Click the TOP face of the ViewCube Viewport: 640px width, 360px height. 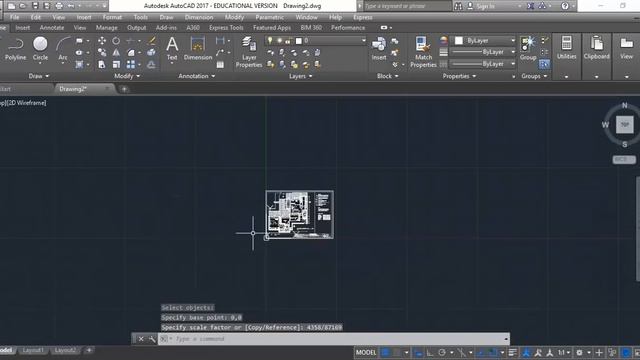click(x=624, y=124)
